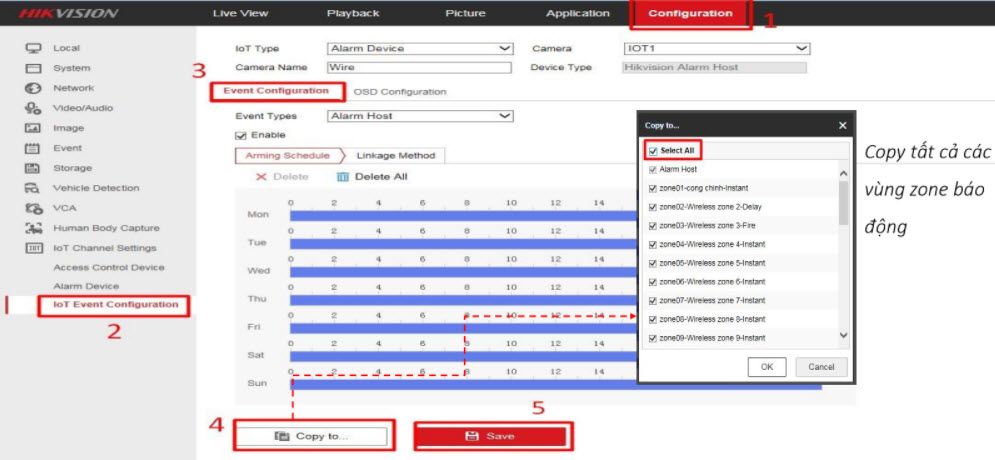995x460 pixels.
Task: Select the Storage disk icon
Action: click(x=33, y=168)
